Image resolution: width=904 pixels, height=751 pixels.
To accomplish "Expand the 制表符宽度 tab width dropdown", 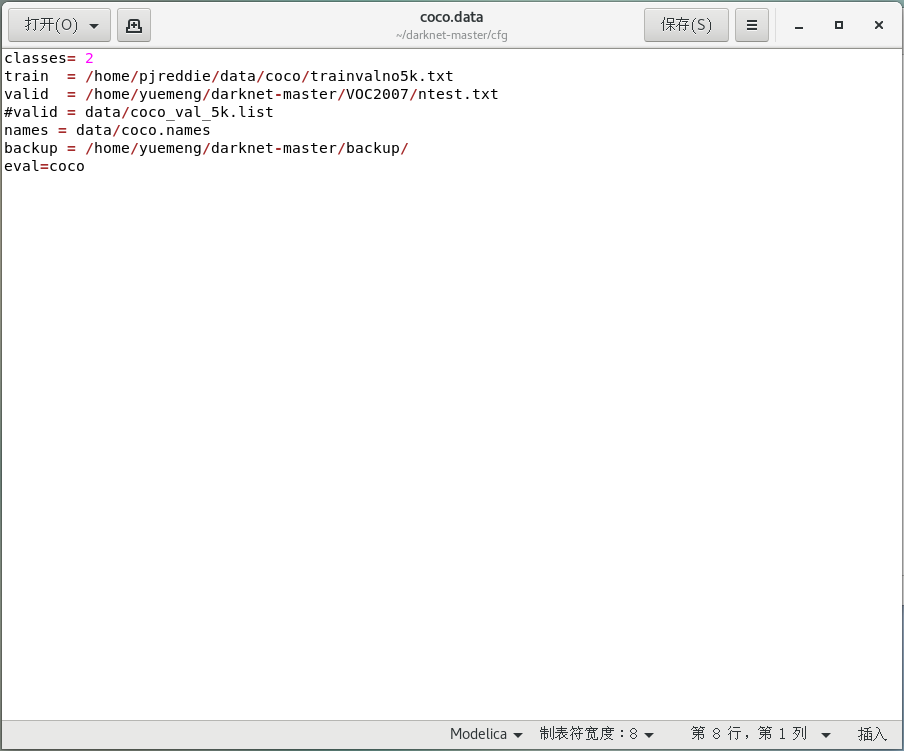I will click(596, 734).
